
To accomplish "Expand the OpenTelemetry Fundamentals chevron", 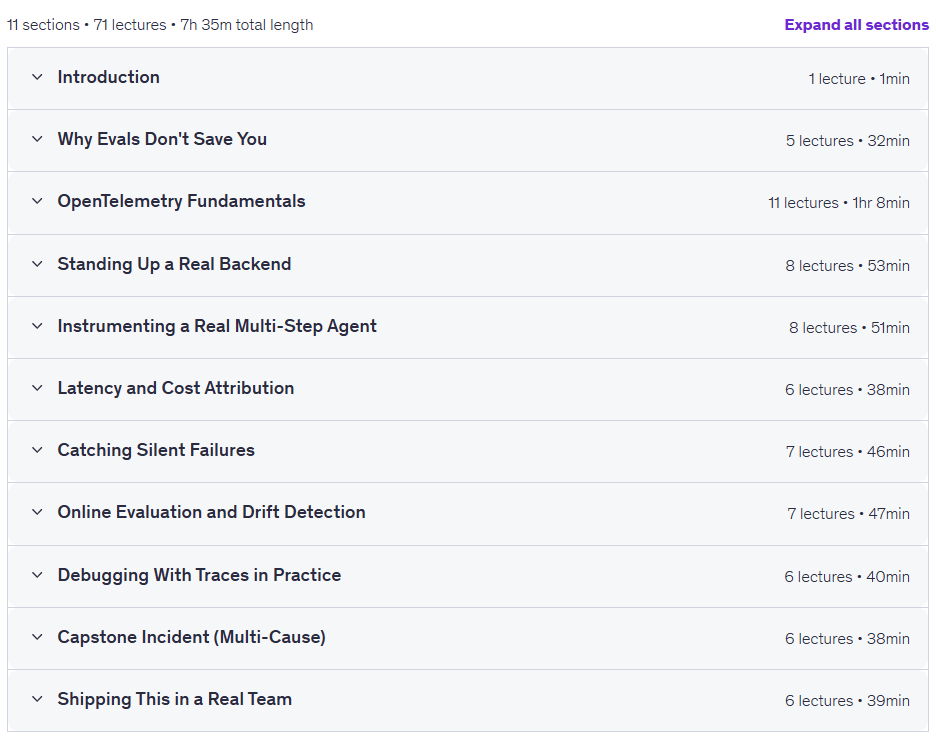I will point(37,201).
